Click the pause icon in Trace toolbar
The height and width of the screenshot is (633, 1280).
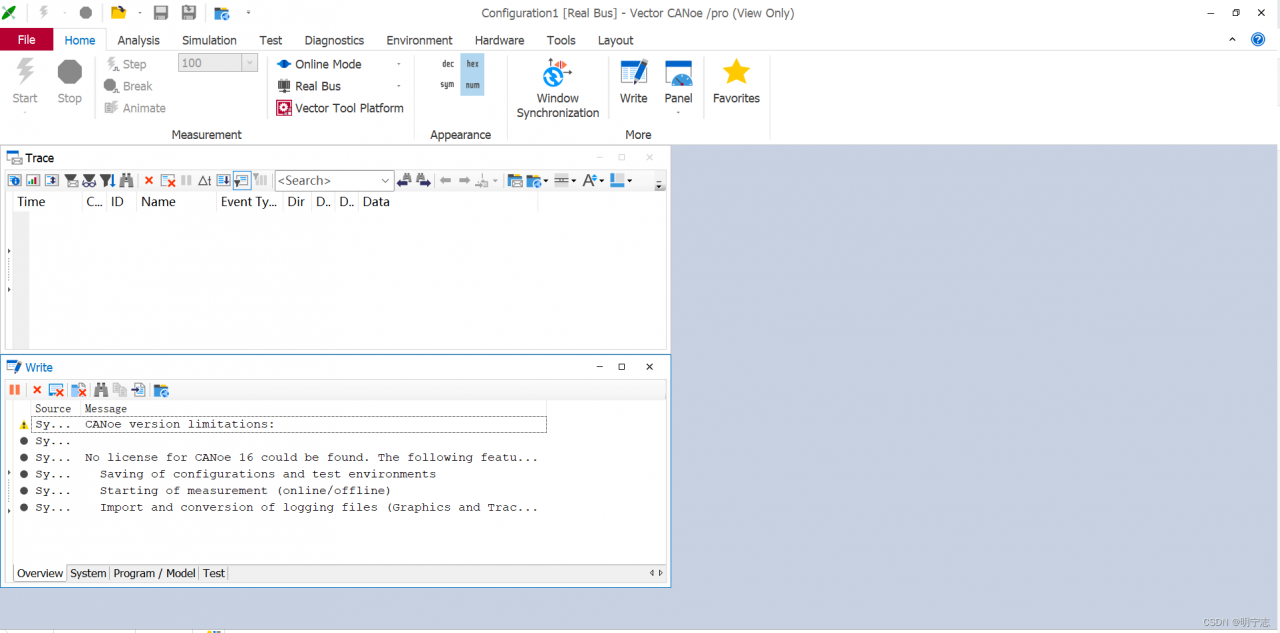186,181
